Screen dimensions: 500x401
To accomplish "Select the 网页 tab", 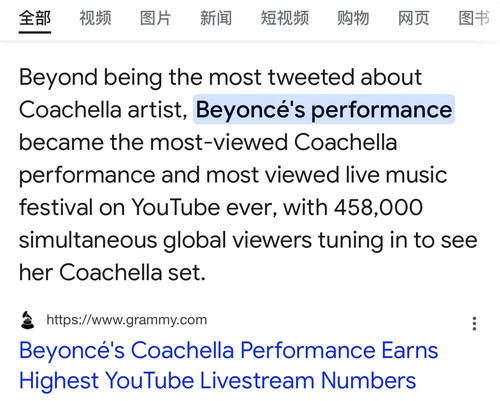I will [414, 18].
